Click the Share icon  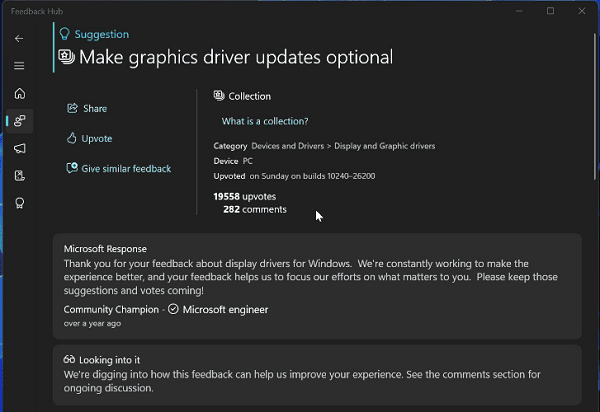(72, 108)
